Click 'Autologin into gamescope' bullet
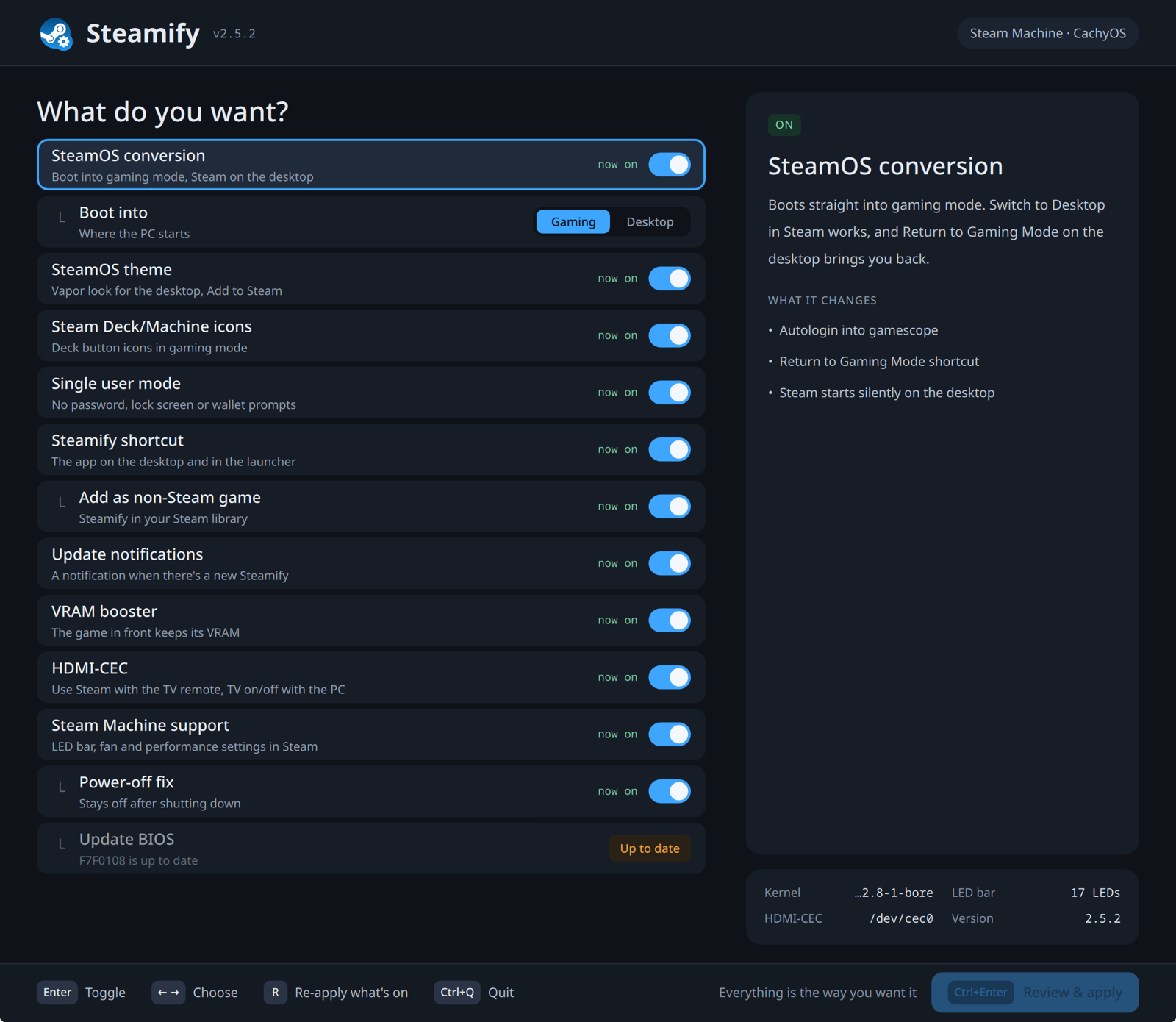This screenshot has width=1176, height=1022. pyautogui.click(x=858, y=330)
